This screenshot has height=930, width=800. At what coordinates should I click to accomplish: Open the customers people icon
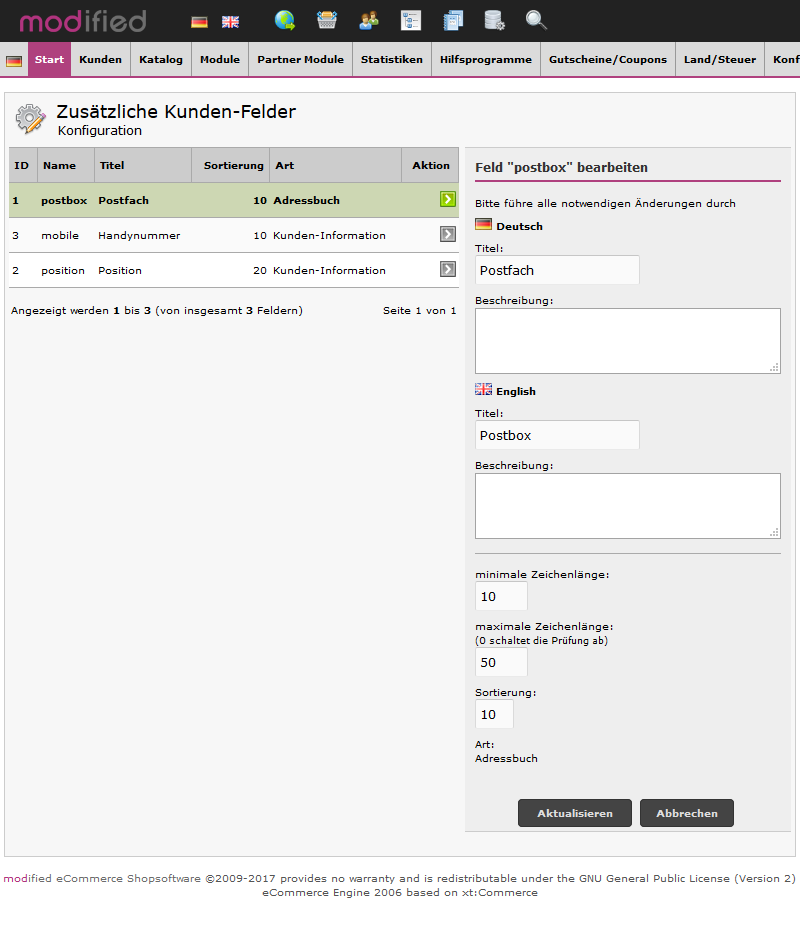click(x=369, y=20)
